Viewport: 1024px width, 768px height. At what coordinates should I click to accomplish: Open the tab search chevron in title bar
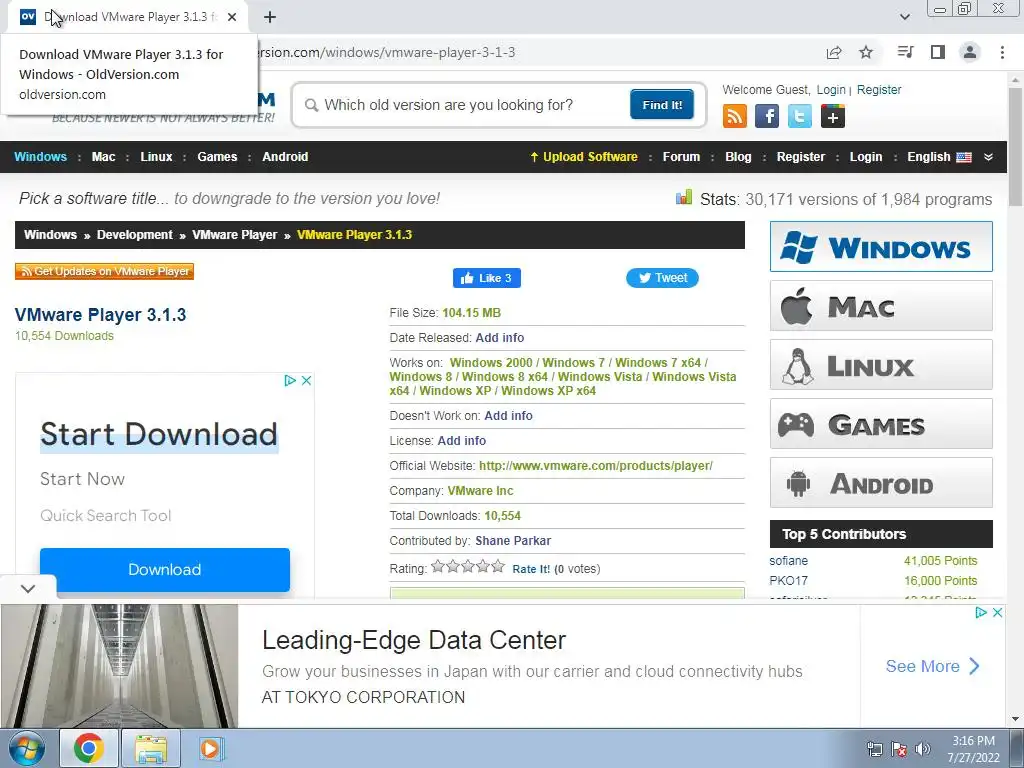(x=904, y=17)
